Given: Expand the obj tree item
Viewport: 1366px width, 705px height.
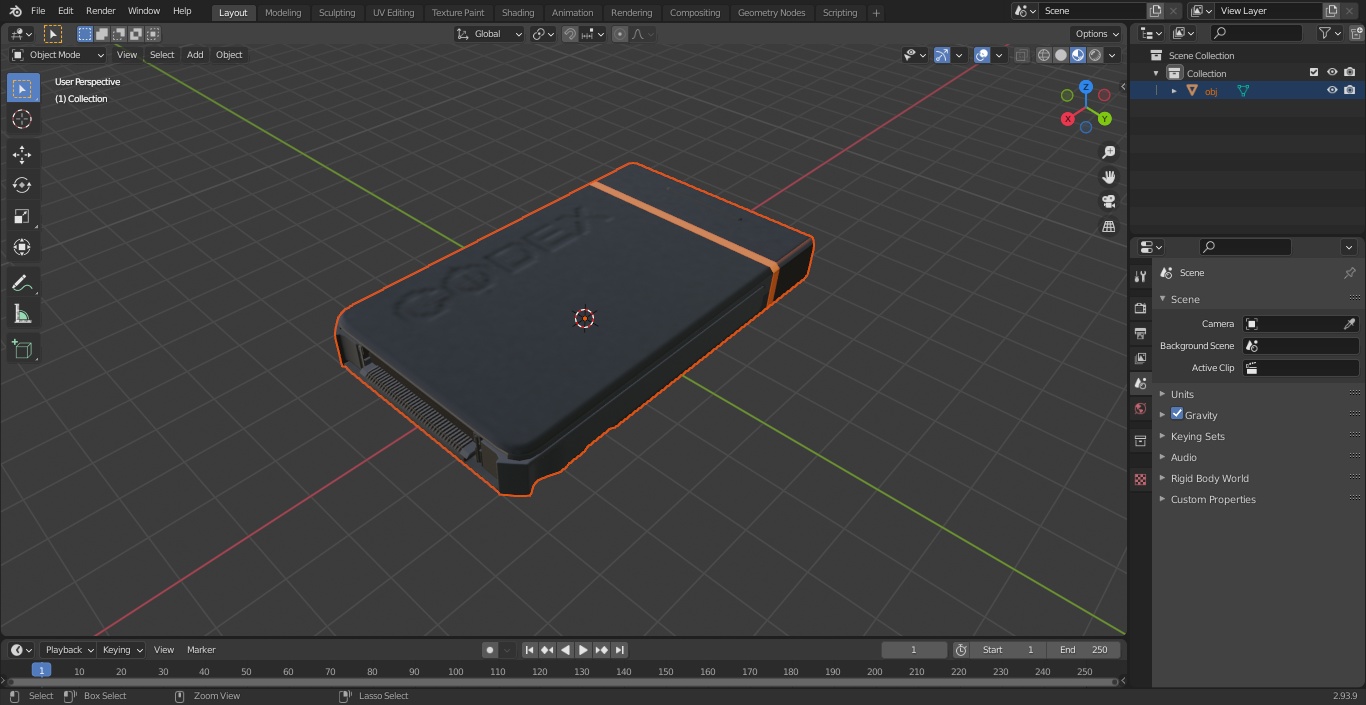Looking at the screenshot, I should tap(1174, 91).
